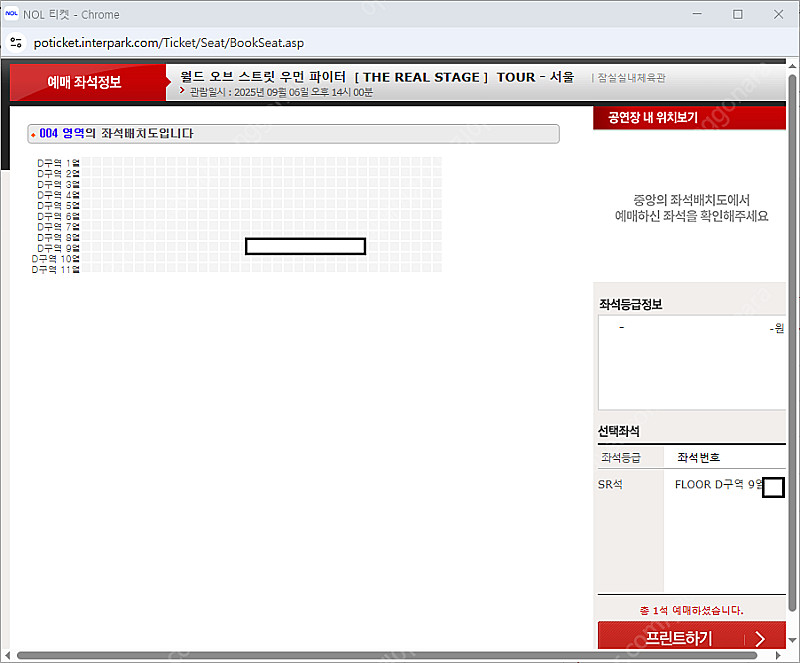Image resolution: width=800 pixels, height=663 pixels.
Task: Click the show title 월드 오브 스트릿 우먼 파이터
Action: (x=377, y=77)
